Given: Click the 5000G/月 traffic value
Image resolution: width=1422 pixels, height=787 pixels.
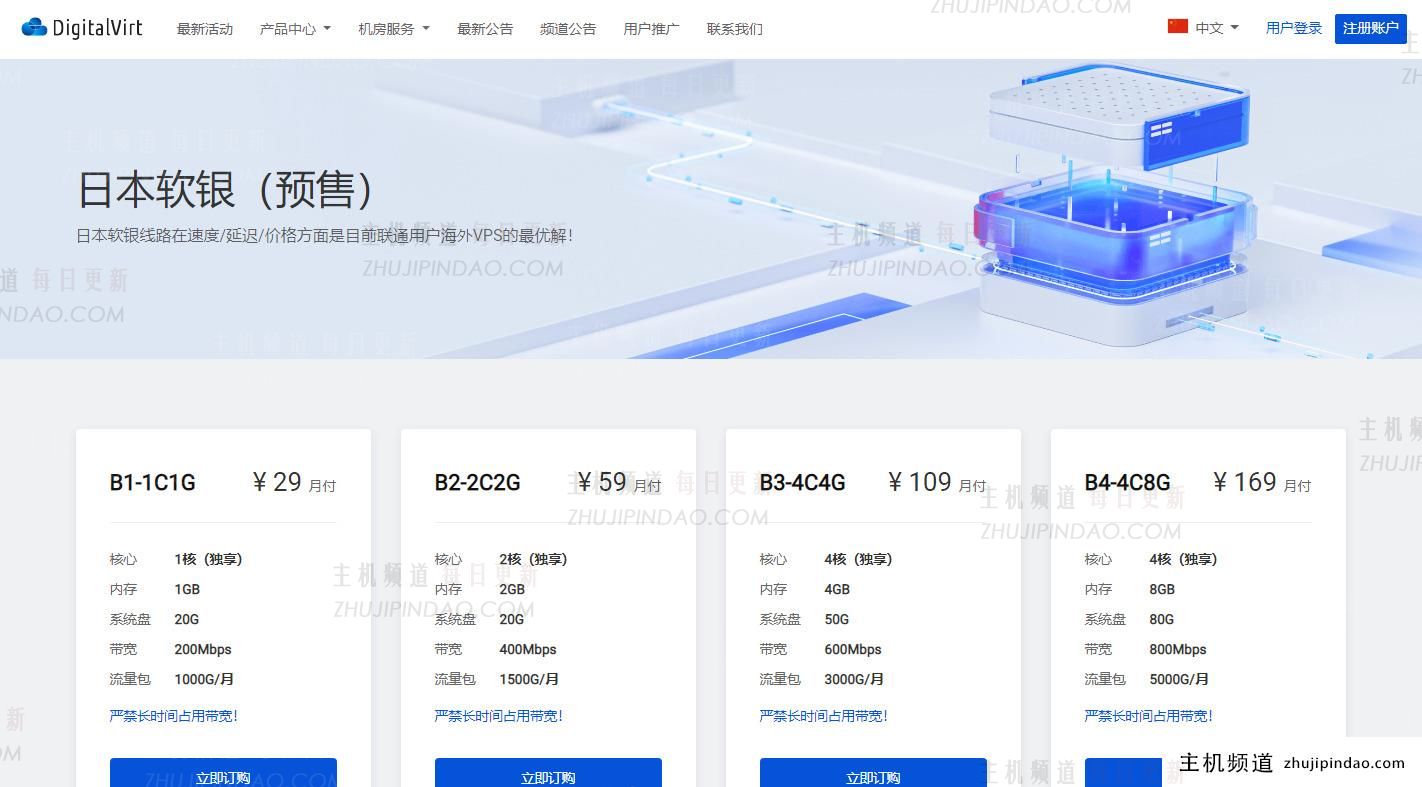Looking at the screenshot, I should tap(1179, 679).
